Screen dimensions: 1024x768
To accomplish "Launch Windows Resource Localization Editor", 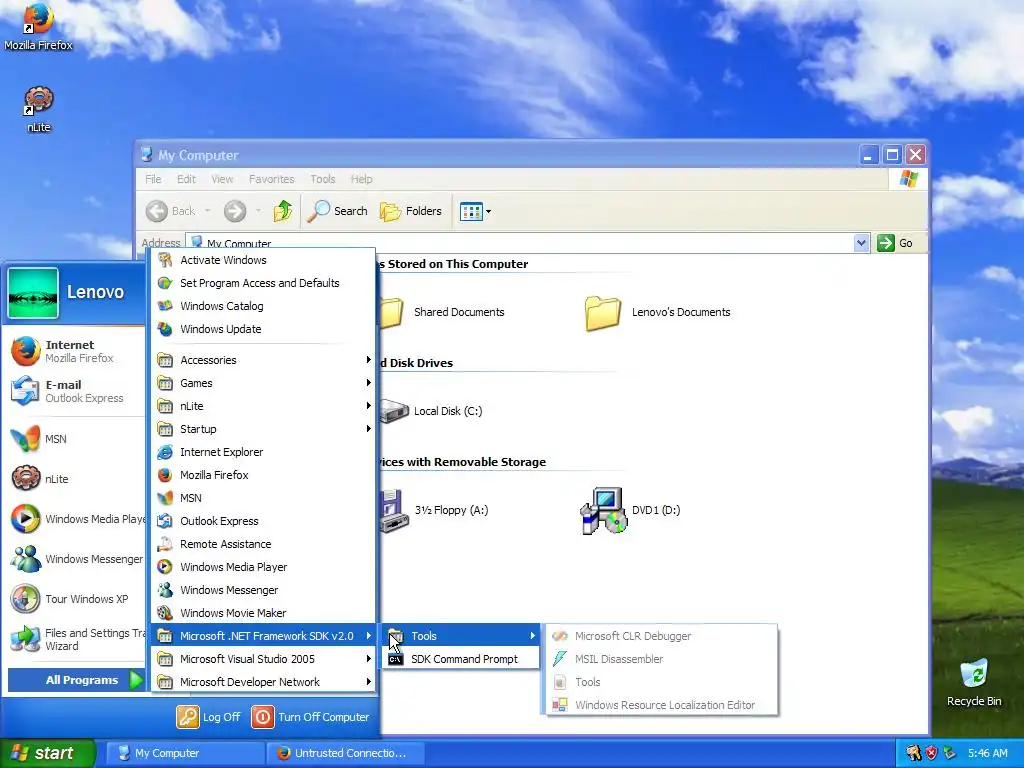I will click(x=662, y=705).
